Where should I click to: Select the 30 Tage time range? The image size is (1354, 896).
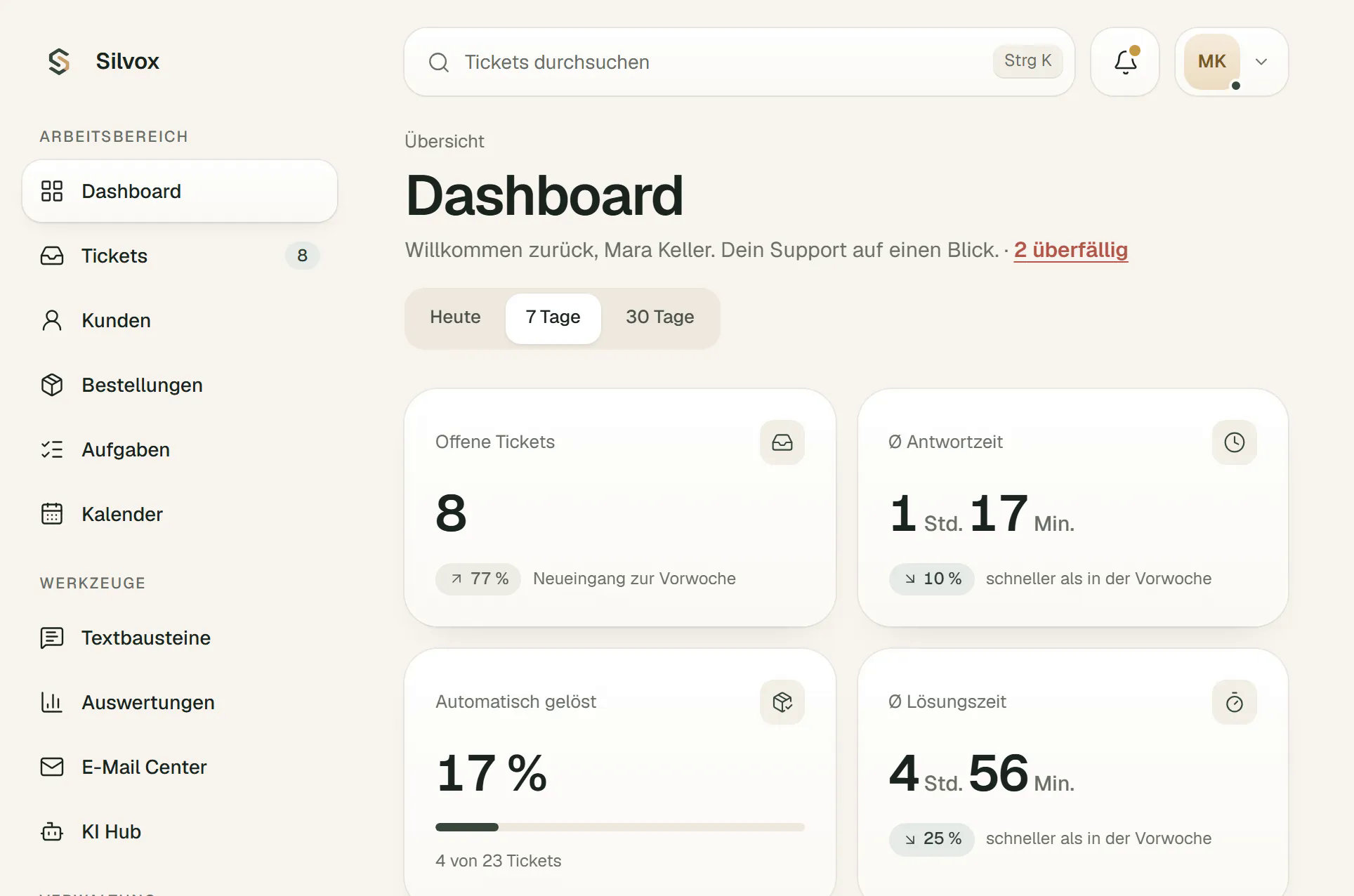coord(660,317)
